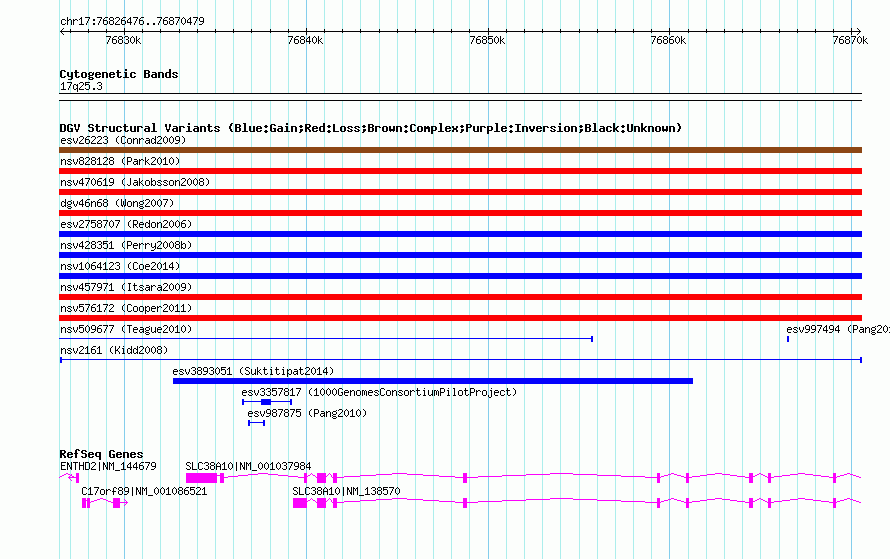Click the 17q25.3 band label
Screen dimensions: 890x559
pos(81,86)
